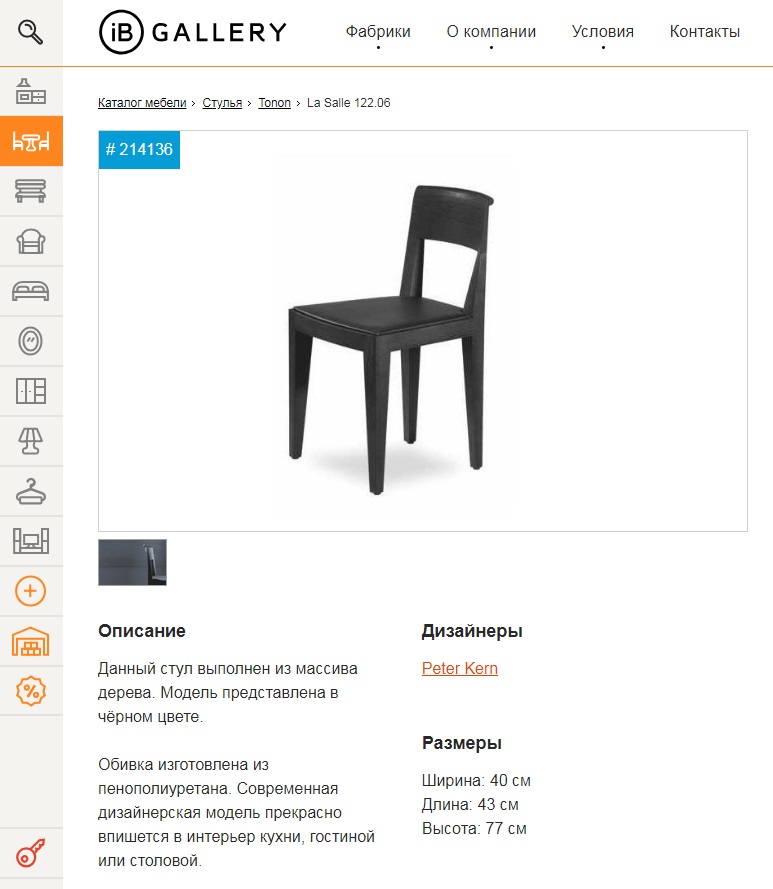Go to the Контакты page
This screenshot has height=889, width=773.
[x=705, y=31]
